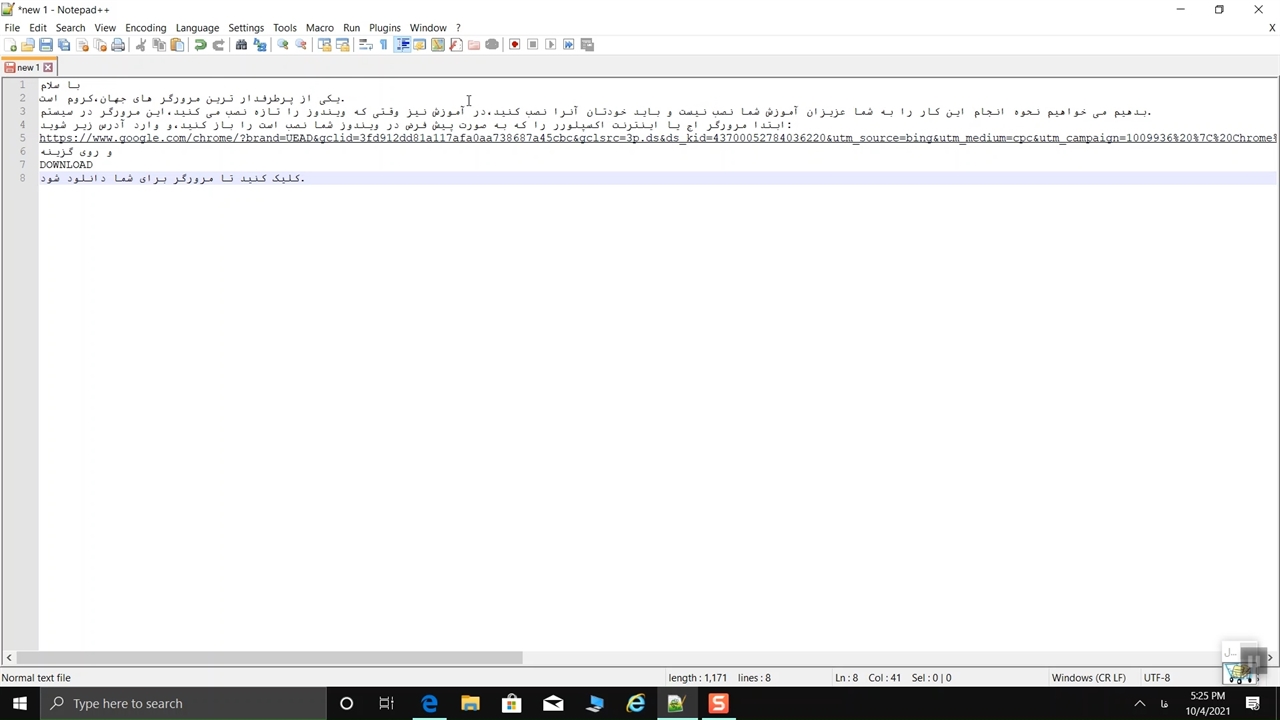Image resolution: width=1280 pixels, height=720 pixels.
Task: Toggle Word wrap in the toolbar
Action: (x=365, y=45)
